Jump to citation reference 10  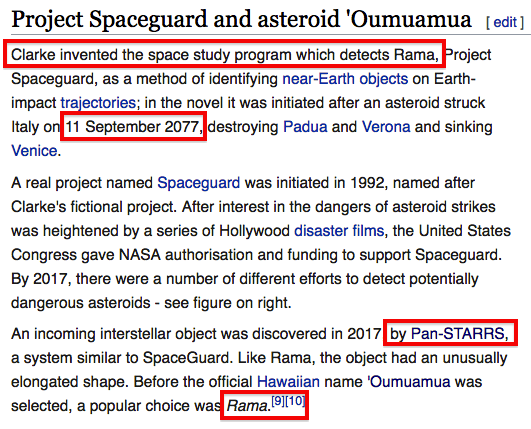[x=295, y=401]
